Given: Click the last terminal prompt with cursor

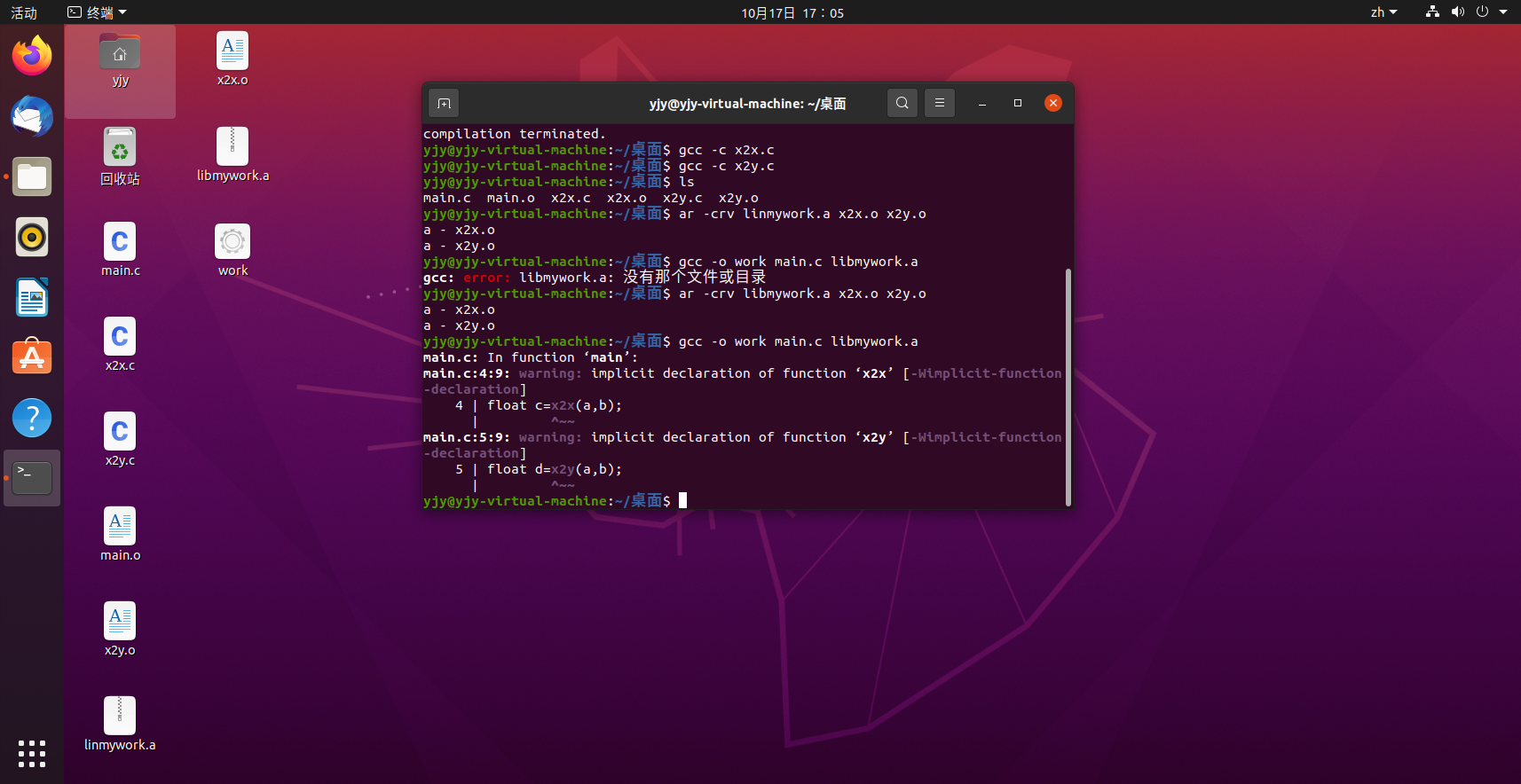Looking at the screenshot, I should (x=556, y=501).
